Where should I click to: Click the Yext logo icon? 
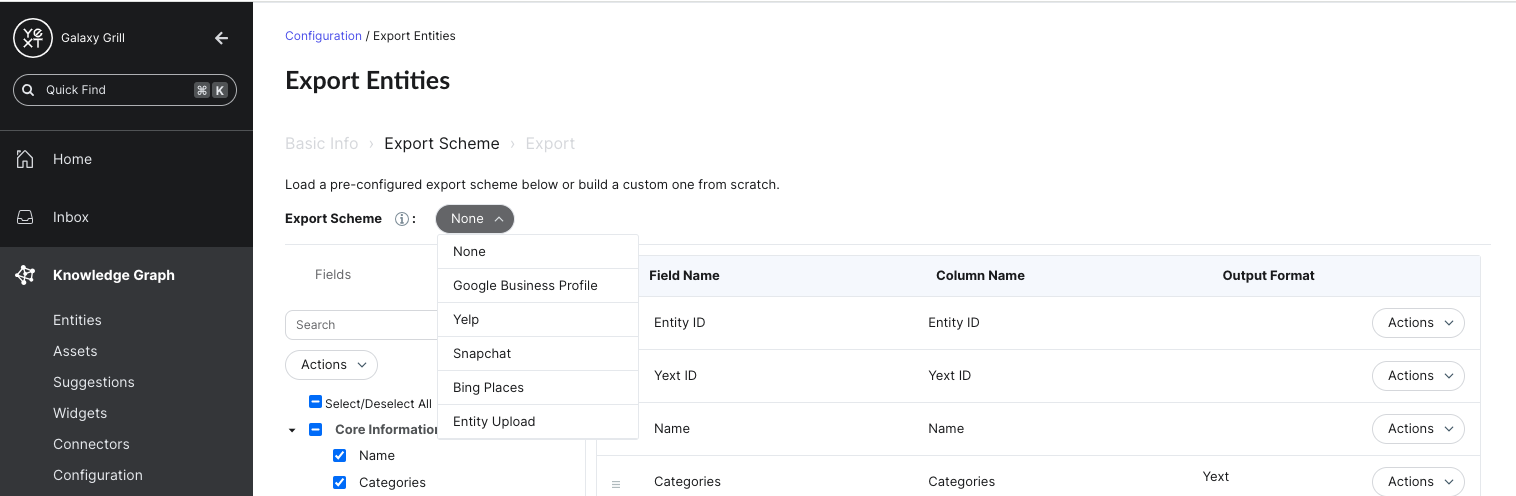coord(33,38)
